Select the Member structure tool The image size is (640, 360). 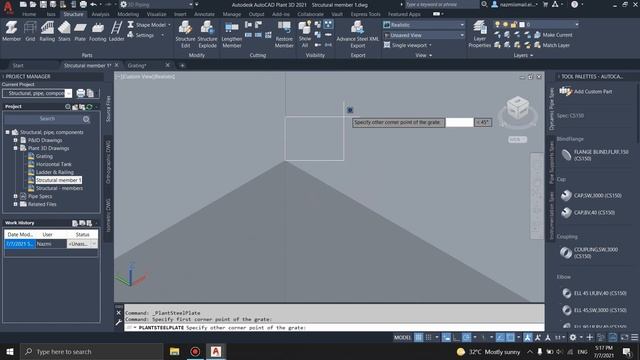[x=11, y=31]
